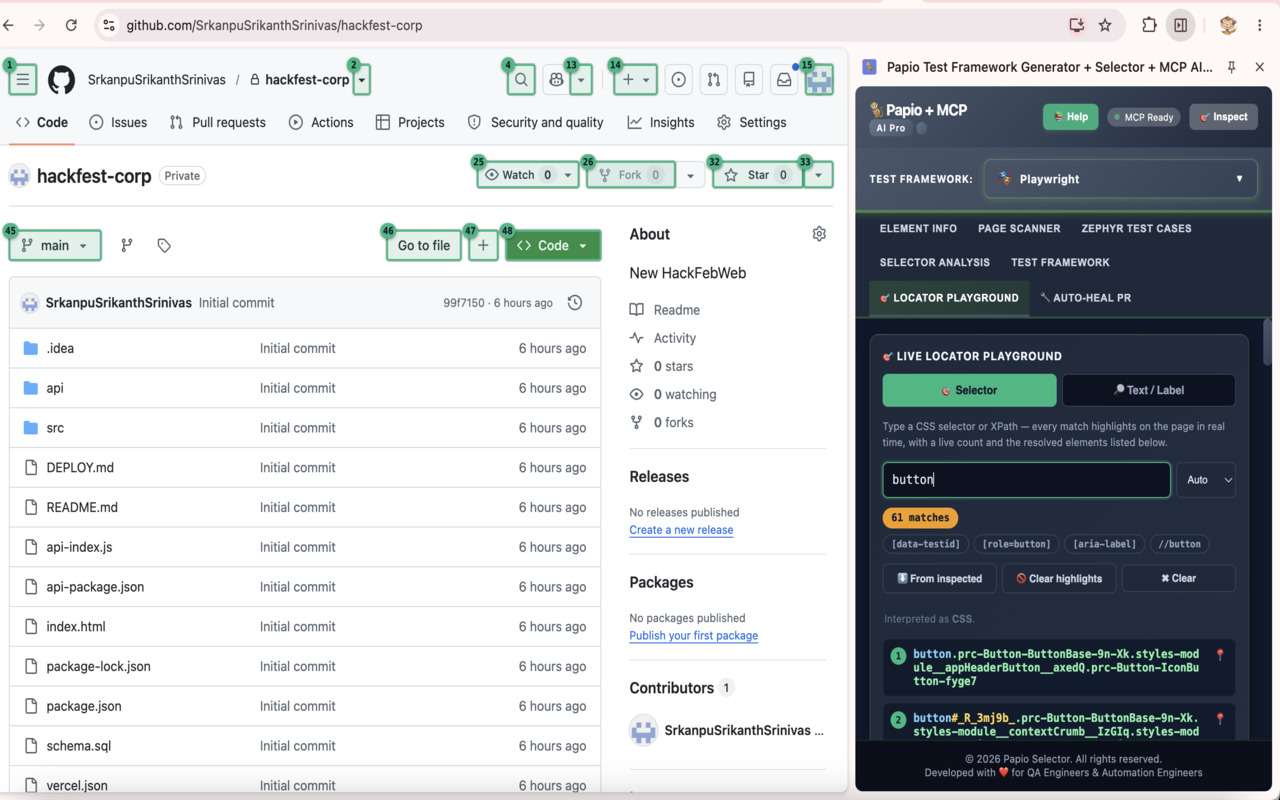This screenshot has width=1280, height=800.
Task: Star the hackfest-corp repository
Action: pos(758,175)
